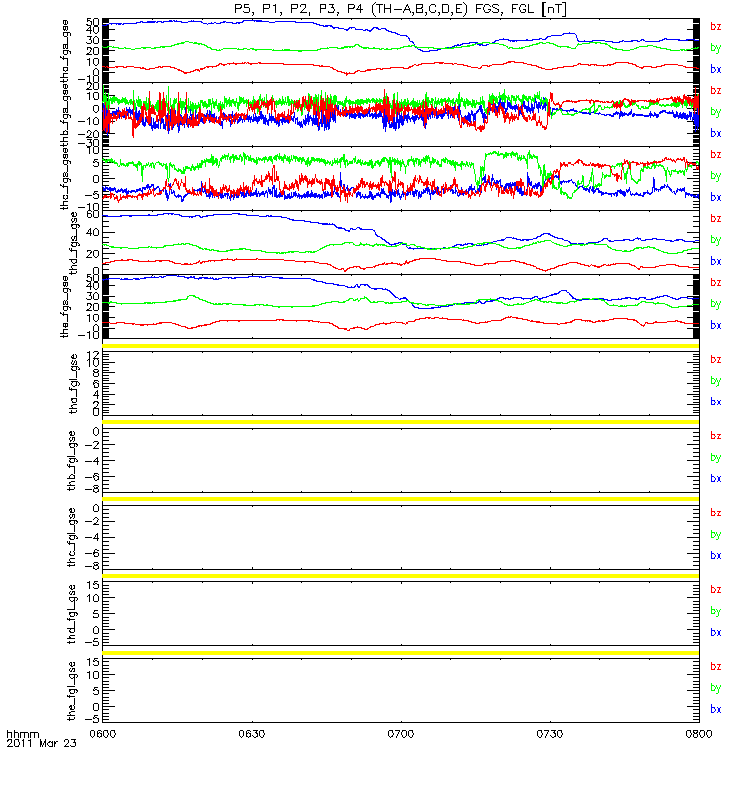Click the the_fgs_gse y-axis label
This screenshot has width=750, height=800.
[65, 307]
